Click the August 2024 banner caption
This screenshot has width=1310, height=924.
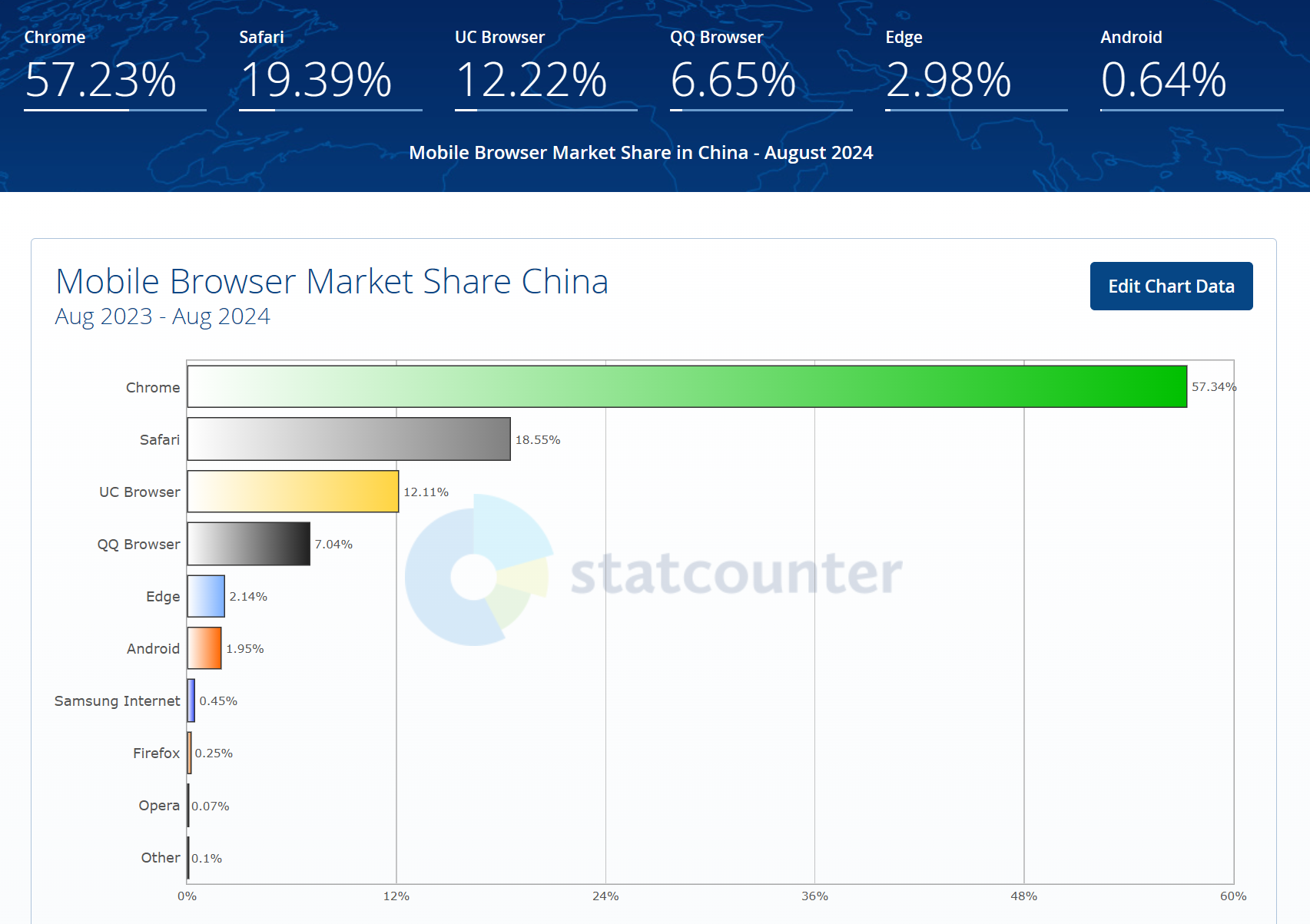[641, 153]
